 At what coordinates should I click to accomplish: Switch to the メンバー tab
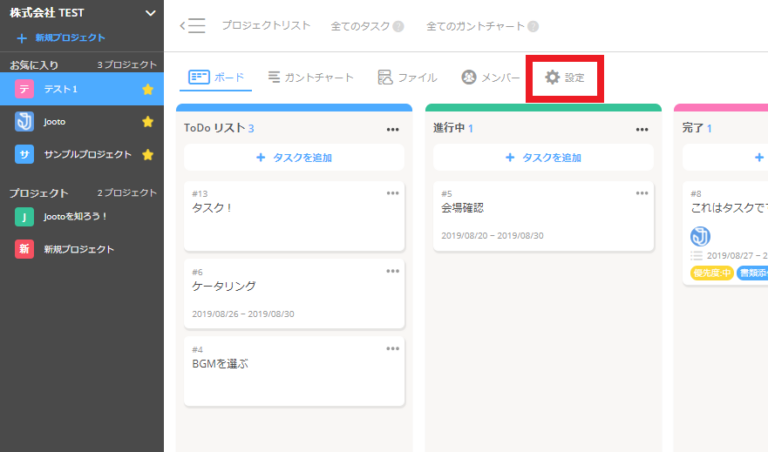click(x=490, y=77)
